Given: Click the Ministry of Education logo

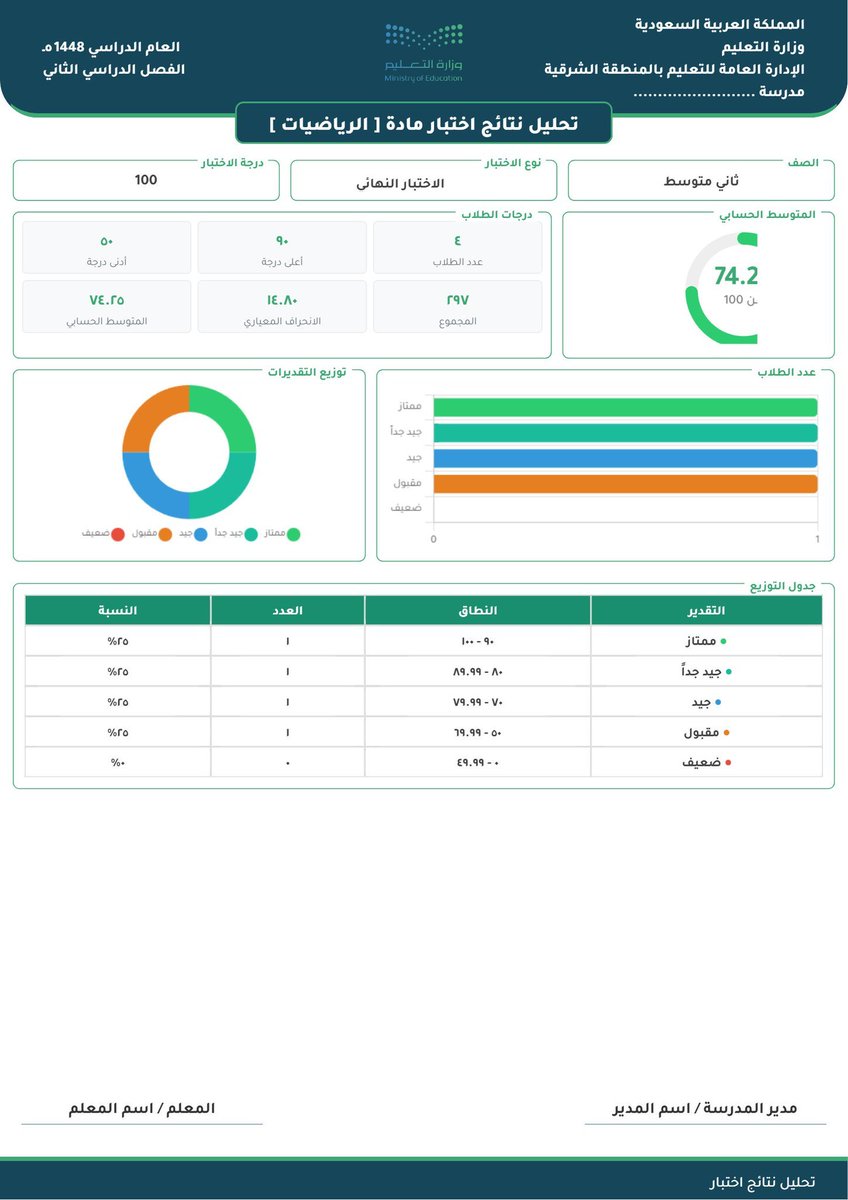Looking at the screenshot, I should click(424, 52).
